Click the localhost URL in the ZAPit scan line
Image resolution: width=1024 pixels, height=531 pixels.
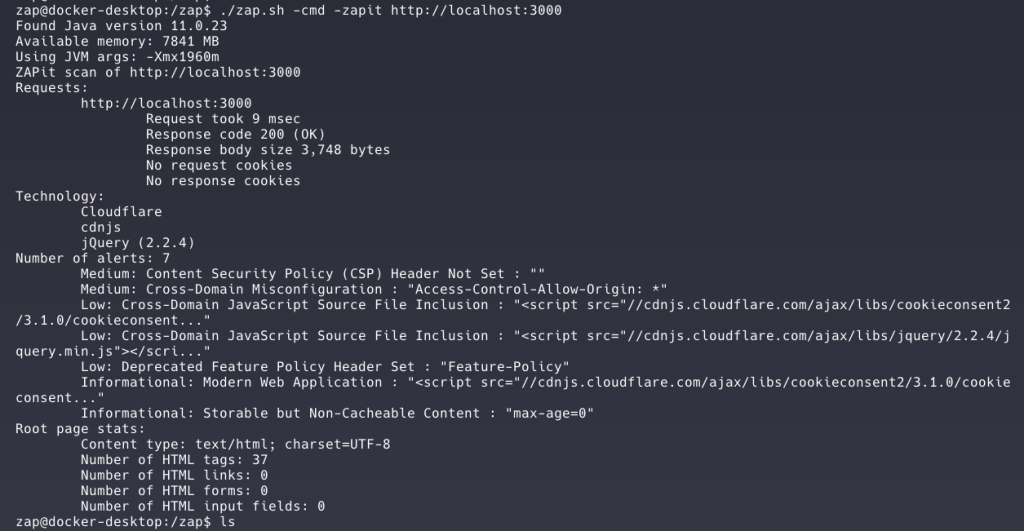[215, 72]
